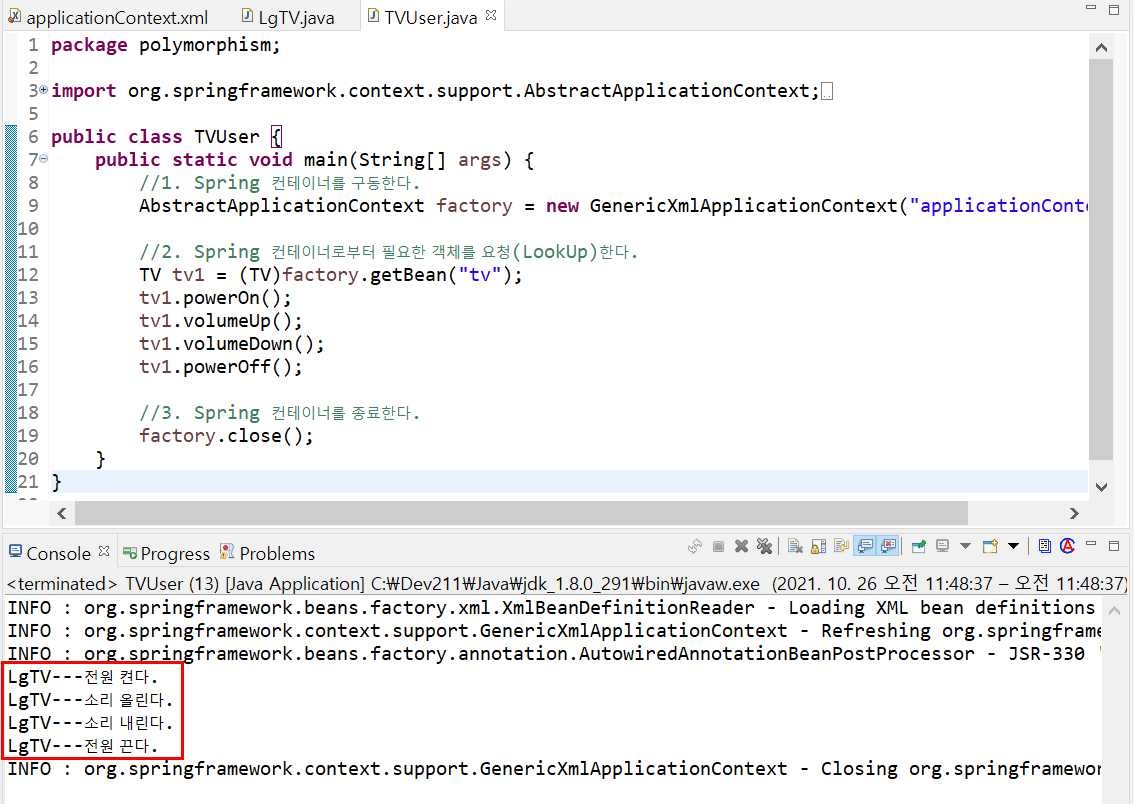Image resolution: width=1134 pixels, height=804 pixels.
Task: Click console output 'LgTV---소리 내린다.'
Action: [x=90, y=723]
